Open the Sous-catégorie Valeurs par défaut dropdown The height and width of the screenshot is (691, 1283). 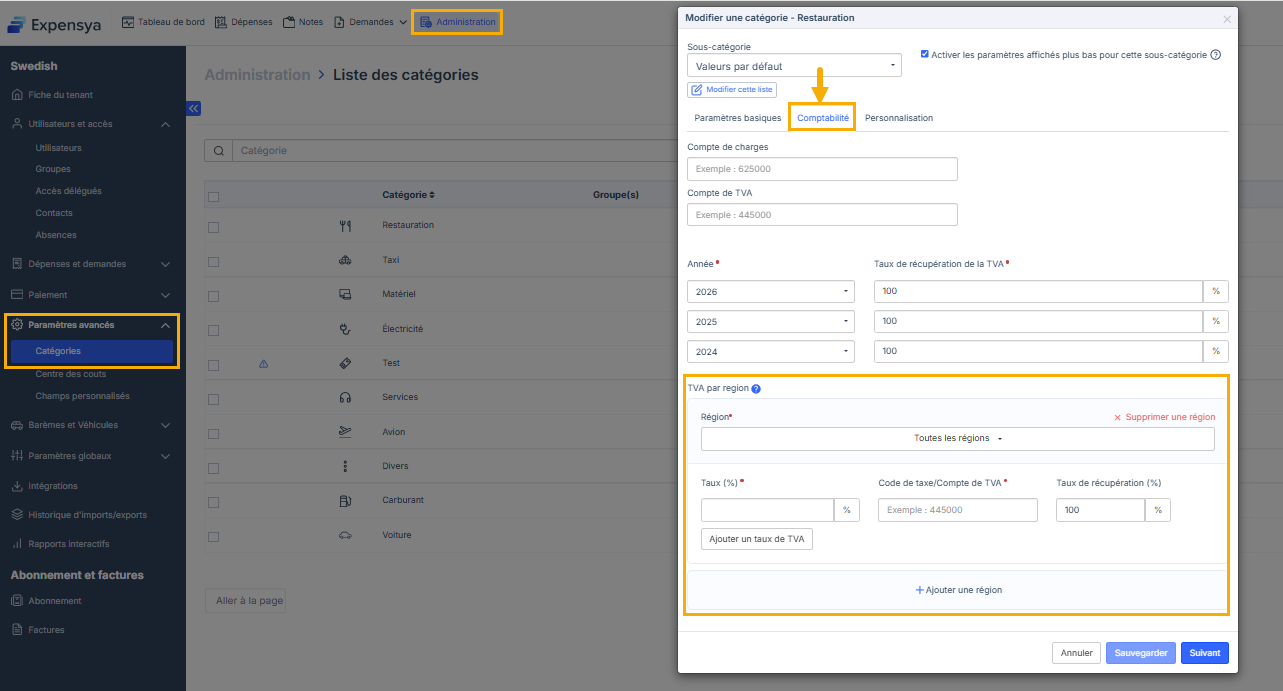tap(794, 66)
